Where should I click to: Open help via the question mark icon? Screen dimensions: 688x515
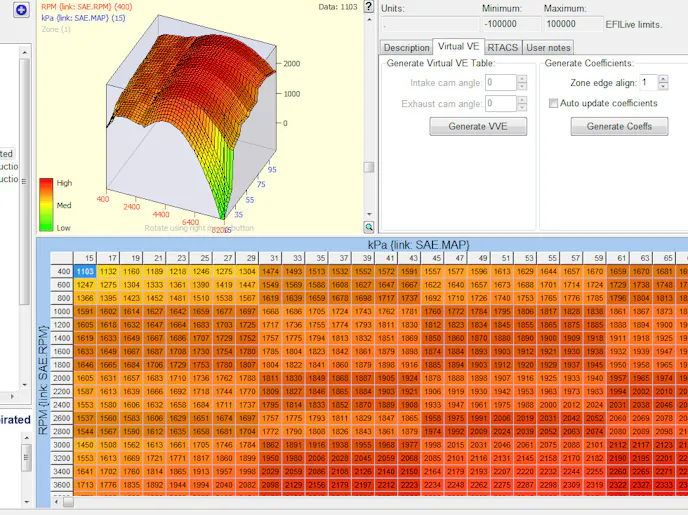pos(368,8)
